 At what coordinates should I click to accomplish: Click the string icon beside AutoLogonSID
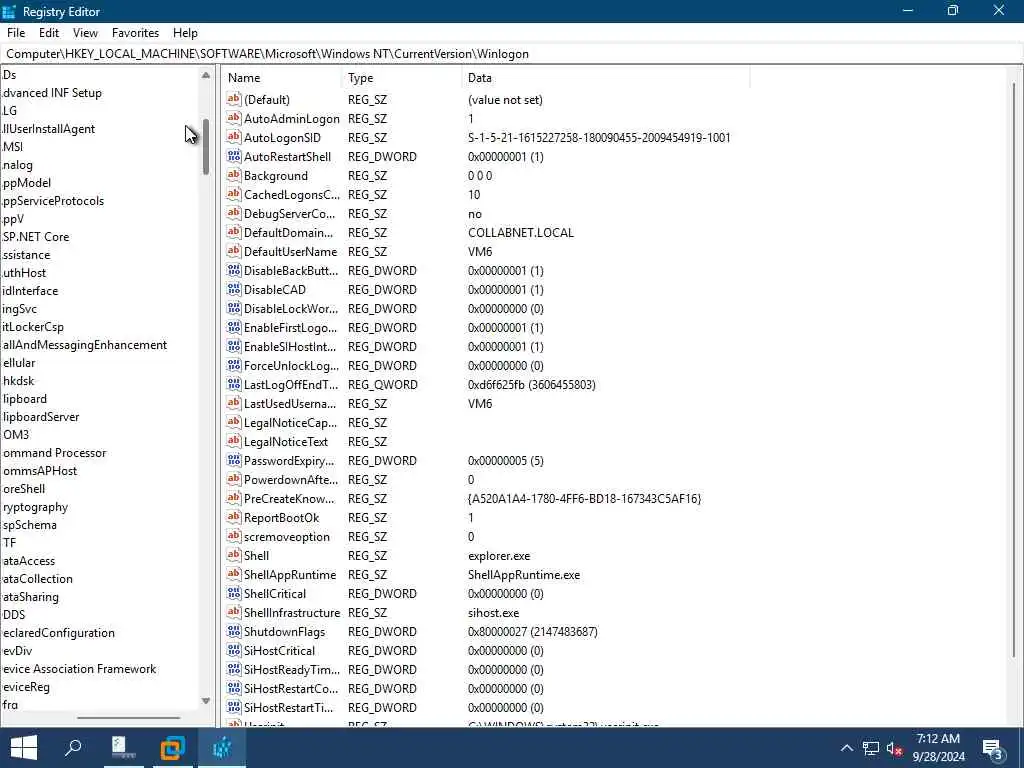coord(233,137)
